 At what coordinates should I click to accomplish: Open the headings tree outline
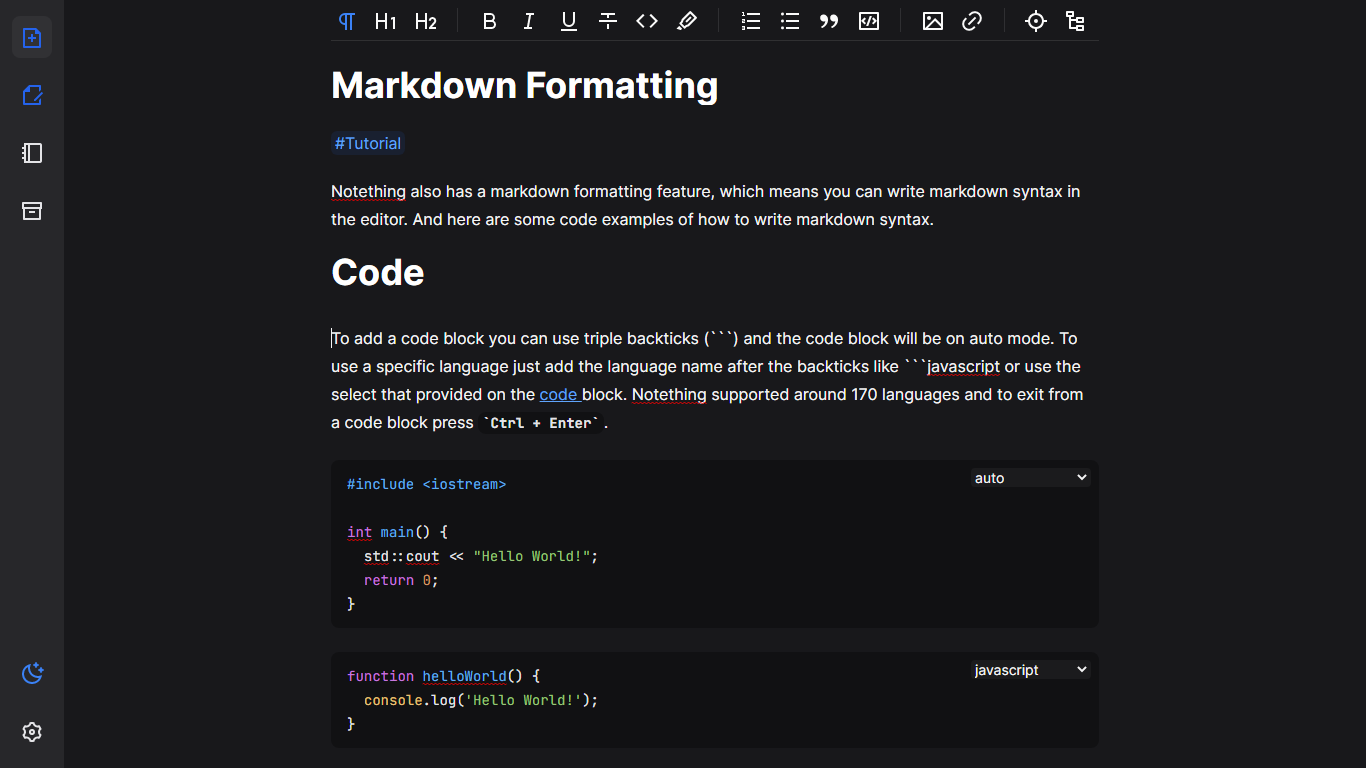click(1075, 21)
